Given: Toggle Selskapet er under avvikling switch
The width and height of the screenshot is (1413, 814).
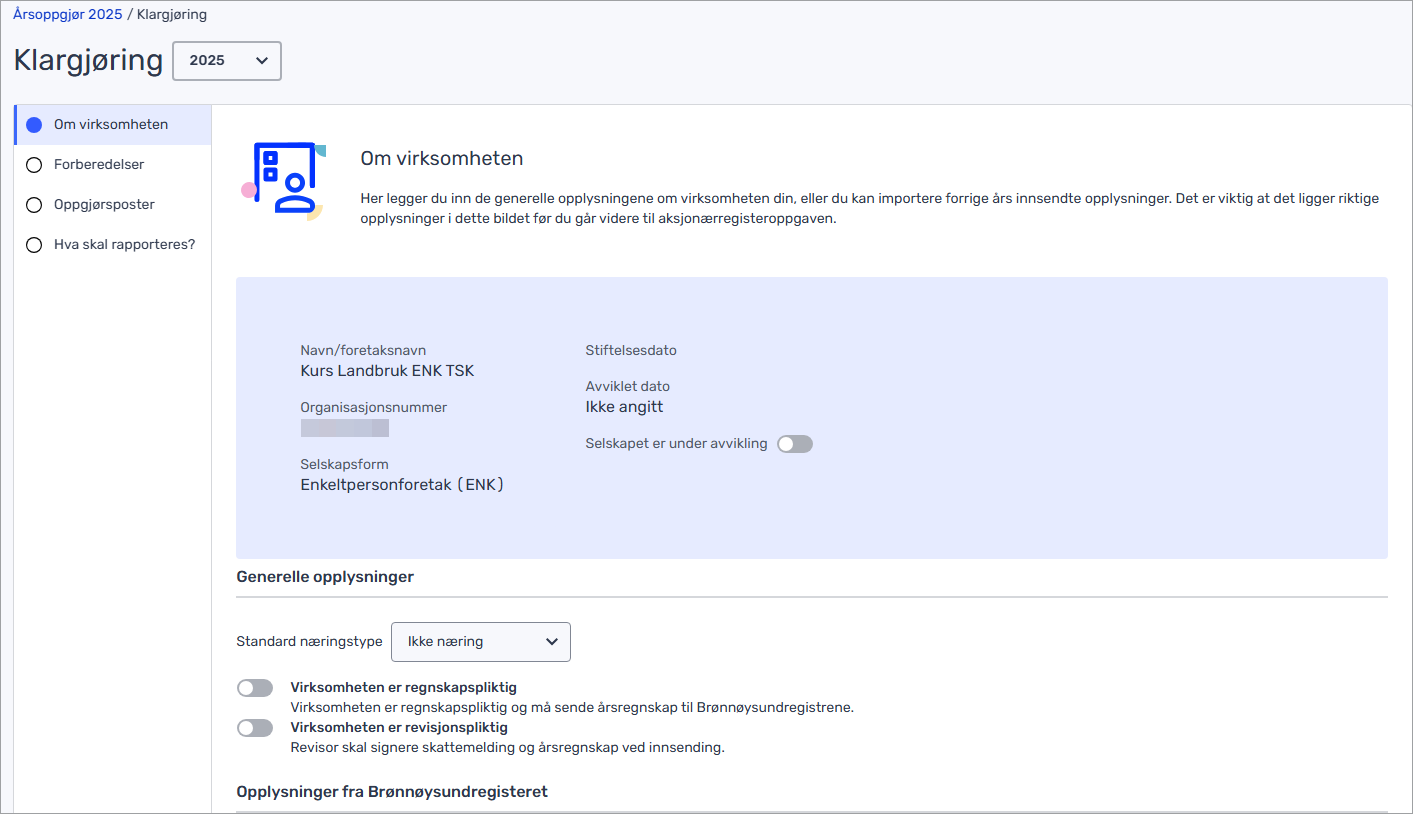Looking at the screenshot, I should (x=795, y=444).
